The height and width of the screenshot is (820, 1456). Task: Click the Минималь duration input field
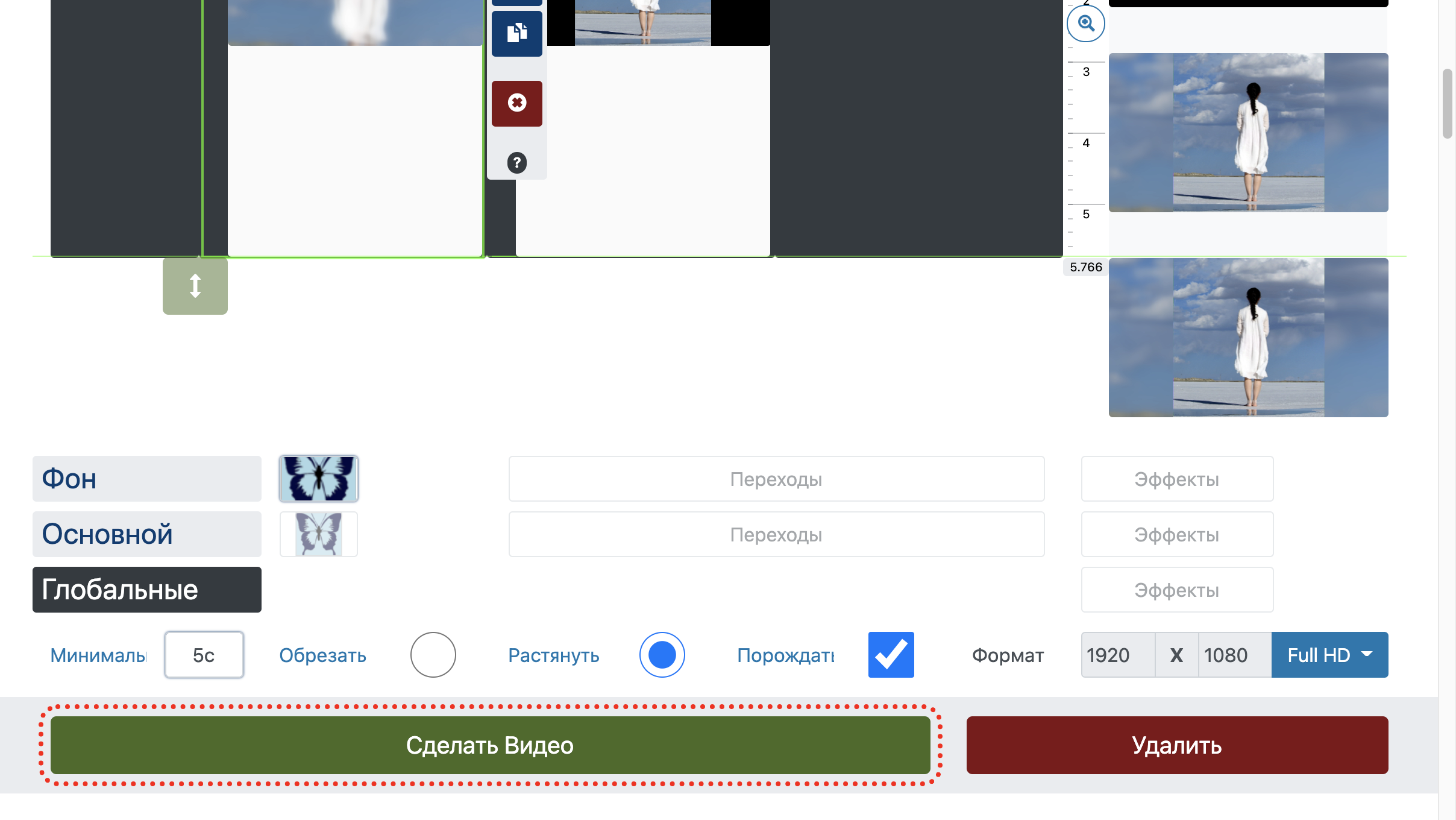pos(204,655)
